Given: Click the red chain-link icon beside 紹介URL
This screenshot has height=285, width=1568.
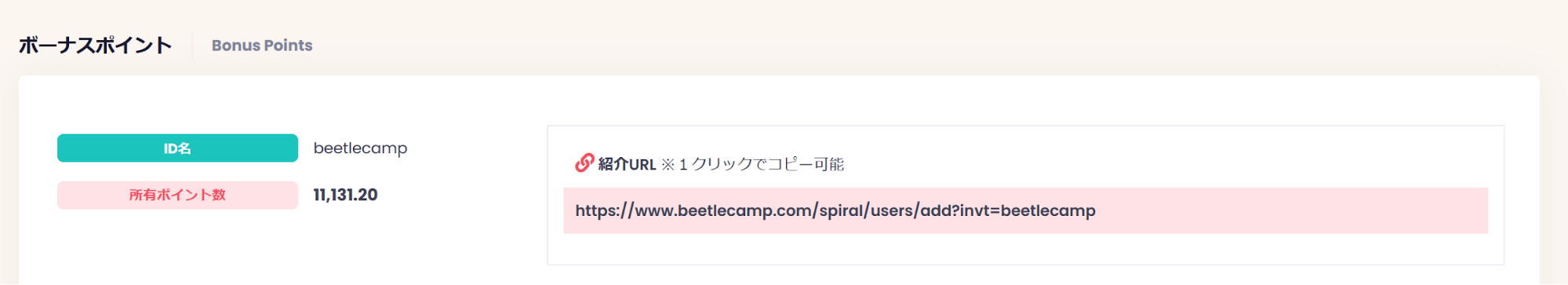Looking at the screenshot, I should click(x=584, y=163).
